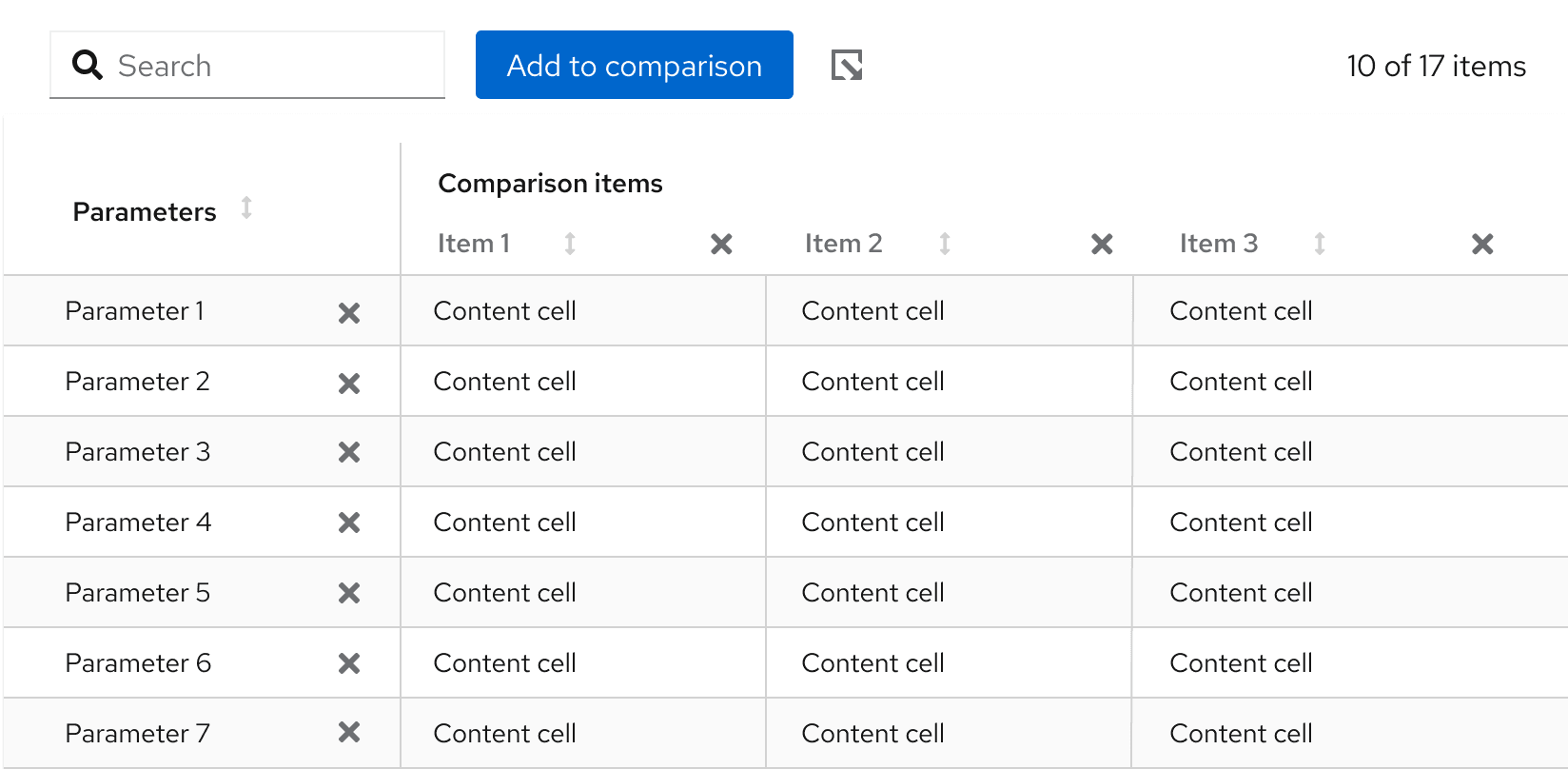The width and height of the screenshot is (1568, 769).
Task: Sort the Item 2 column
Action: (945, 244)
